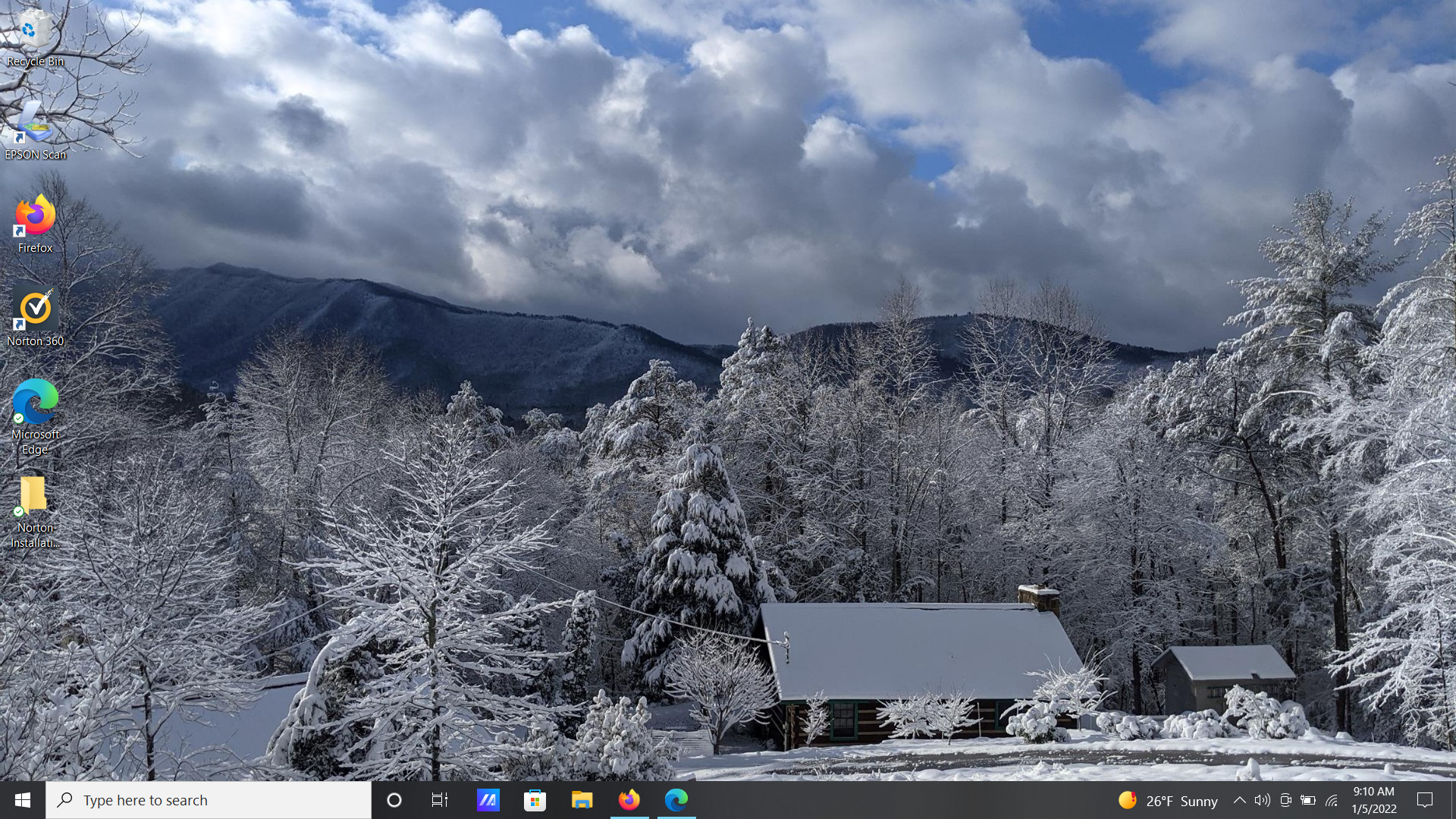
Task: Switch to Firefox on the taskbar
Action: coord(629,800)
